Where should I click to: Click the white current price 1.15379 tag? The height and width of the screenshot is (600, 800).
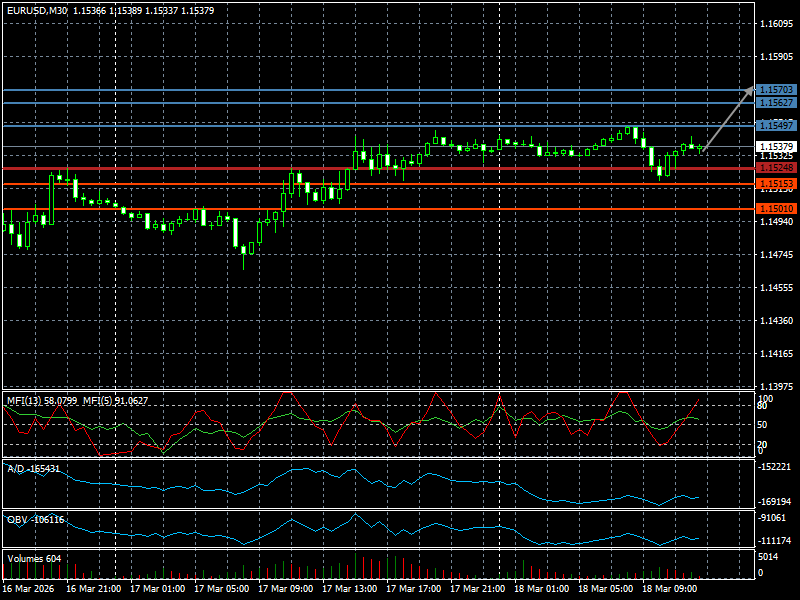click(x=776, y=146)
